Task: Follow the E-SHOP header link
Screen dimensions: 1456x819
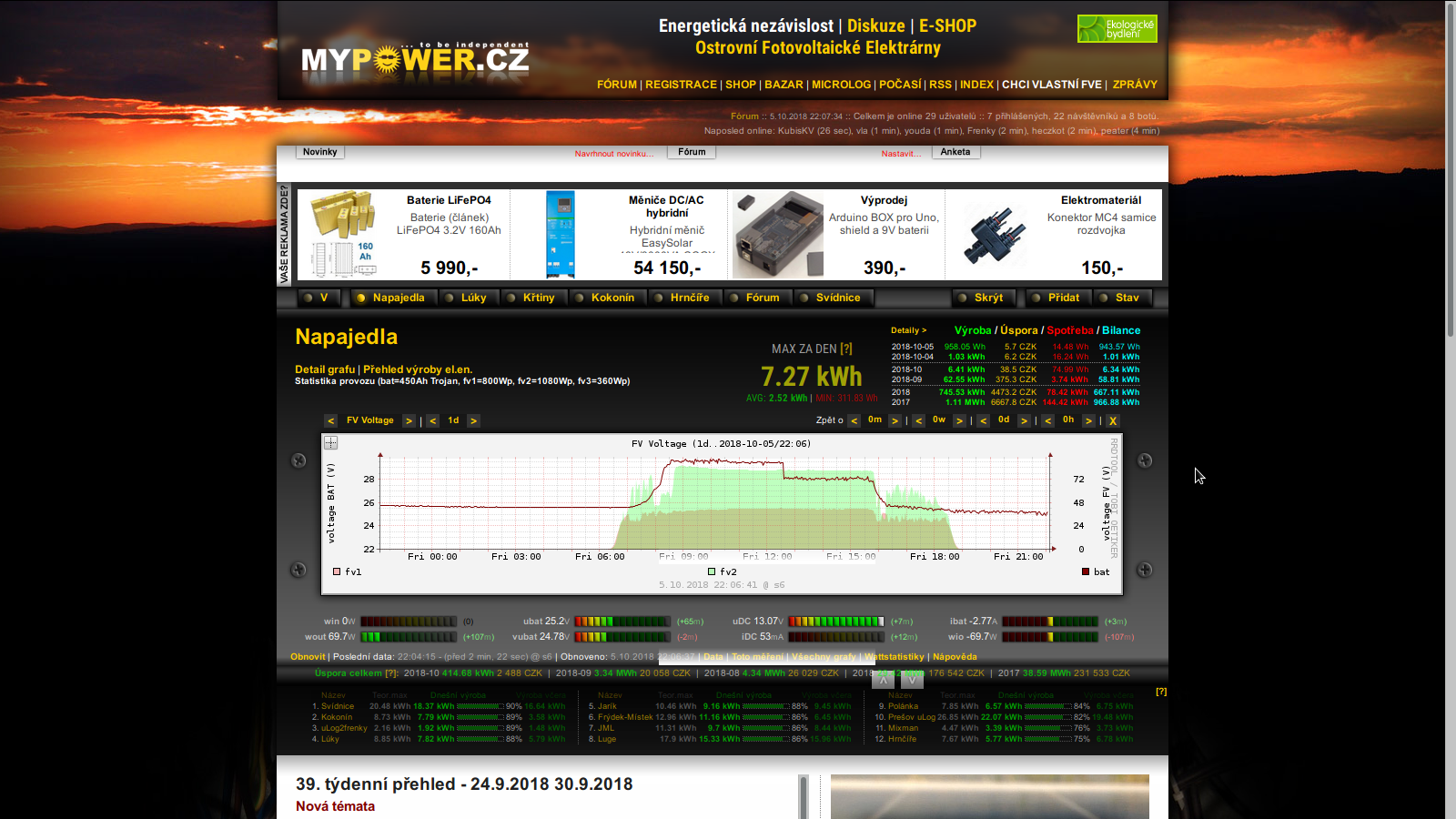Action: point(947,26)
